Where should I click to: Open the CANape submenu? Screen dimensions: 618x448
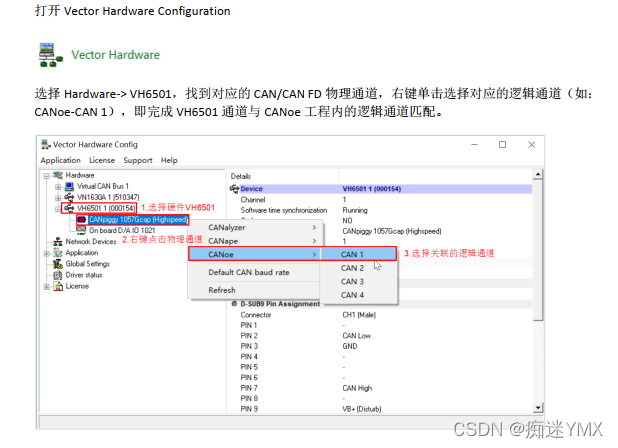coord(255,241)
